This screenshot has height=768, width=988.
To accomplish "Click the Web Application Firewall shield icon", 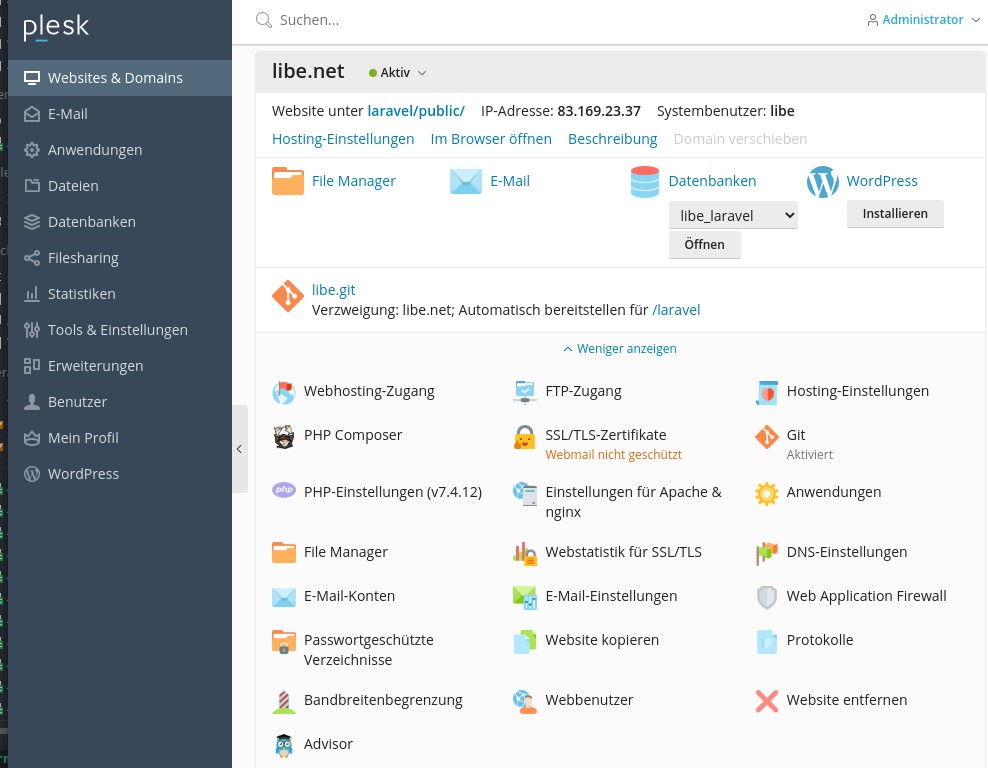I will click(x=767, y=597).
